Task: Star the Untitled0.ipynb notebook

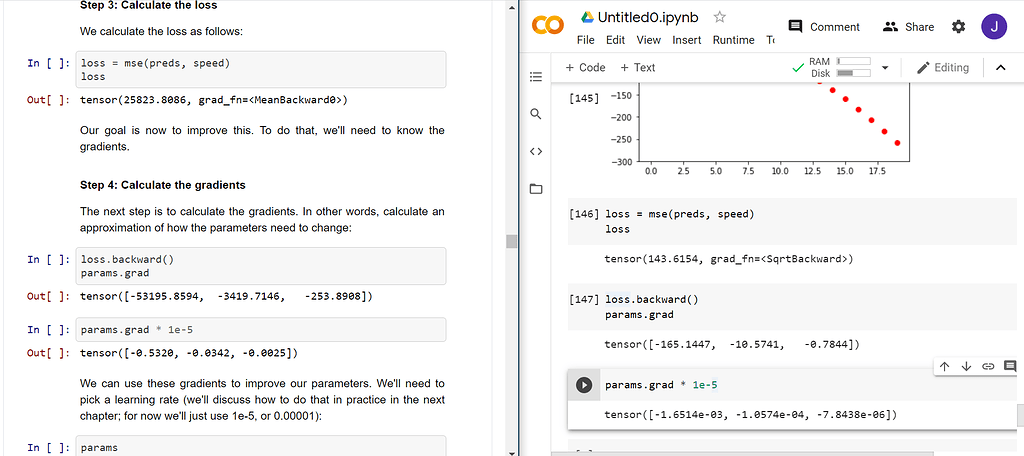Action: pyautogui.click(x=720, y=18)
